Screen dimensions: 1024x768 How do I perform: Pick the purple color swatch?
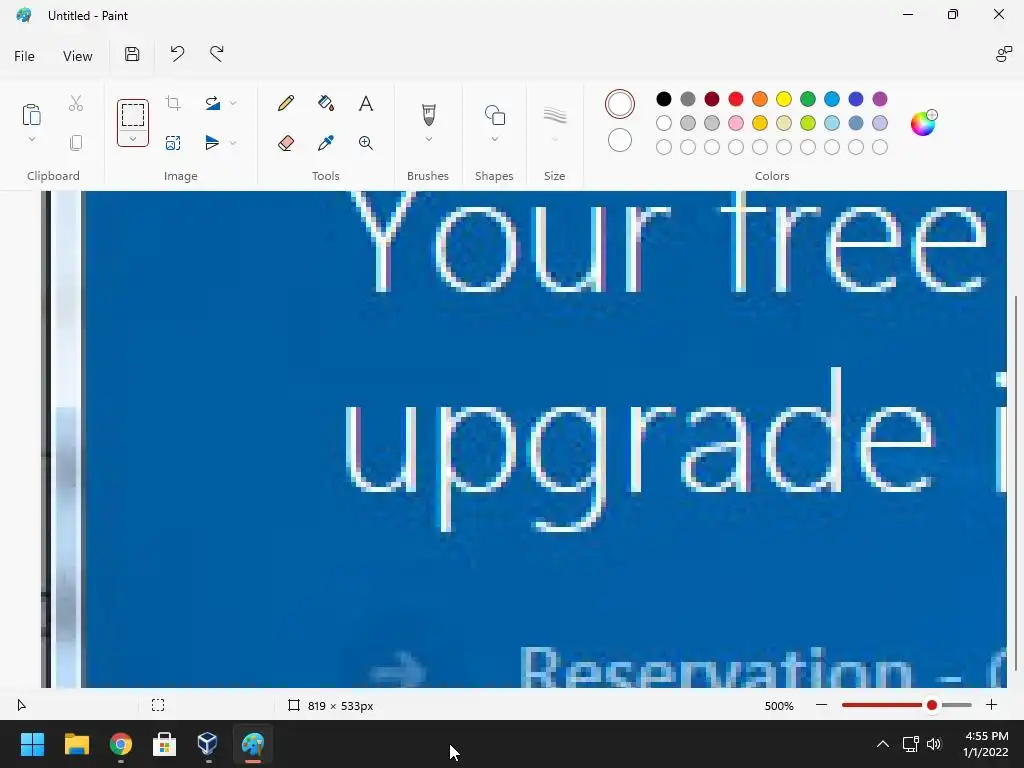880,99
